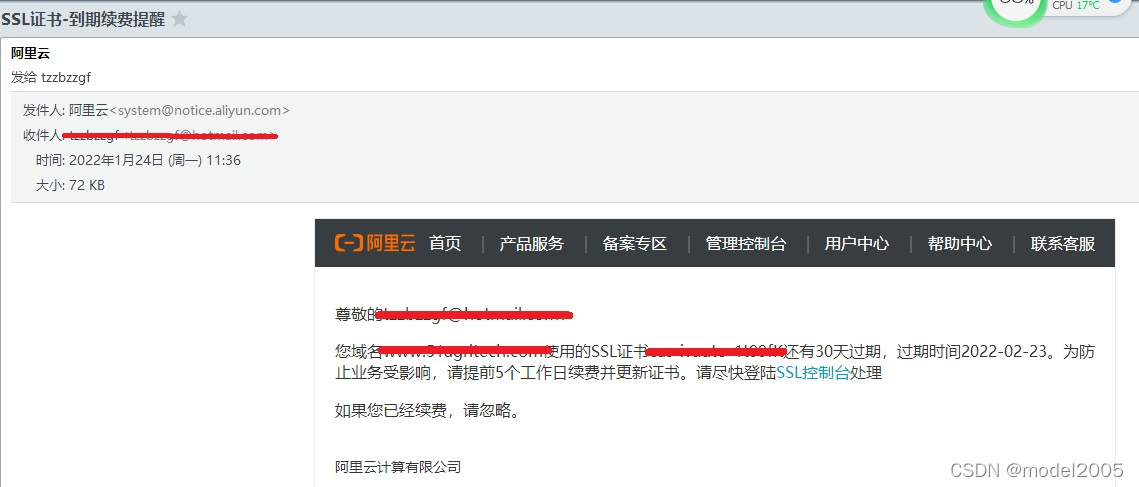
Task: Open 管理控制台 in the email header
Action: (745, 244)
